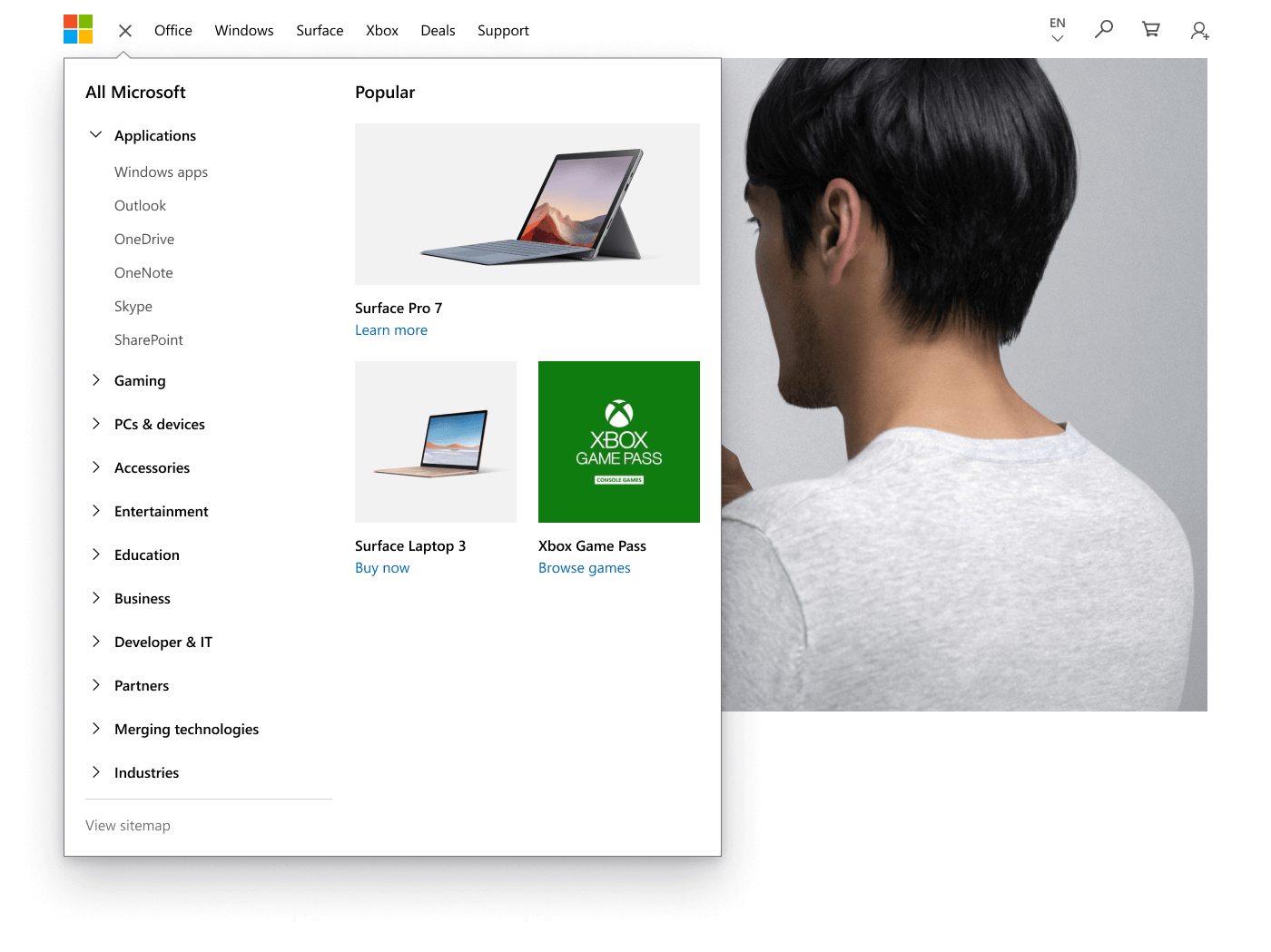
Task: Select Skype under Applications
Action: 133,307
